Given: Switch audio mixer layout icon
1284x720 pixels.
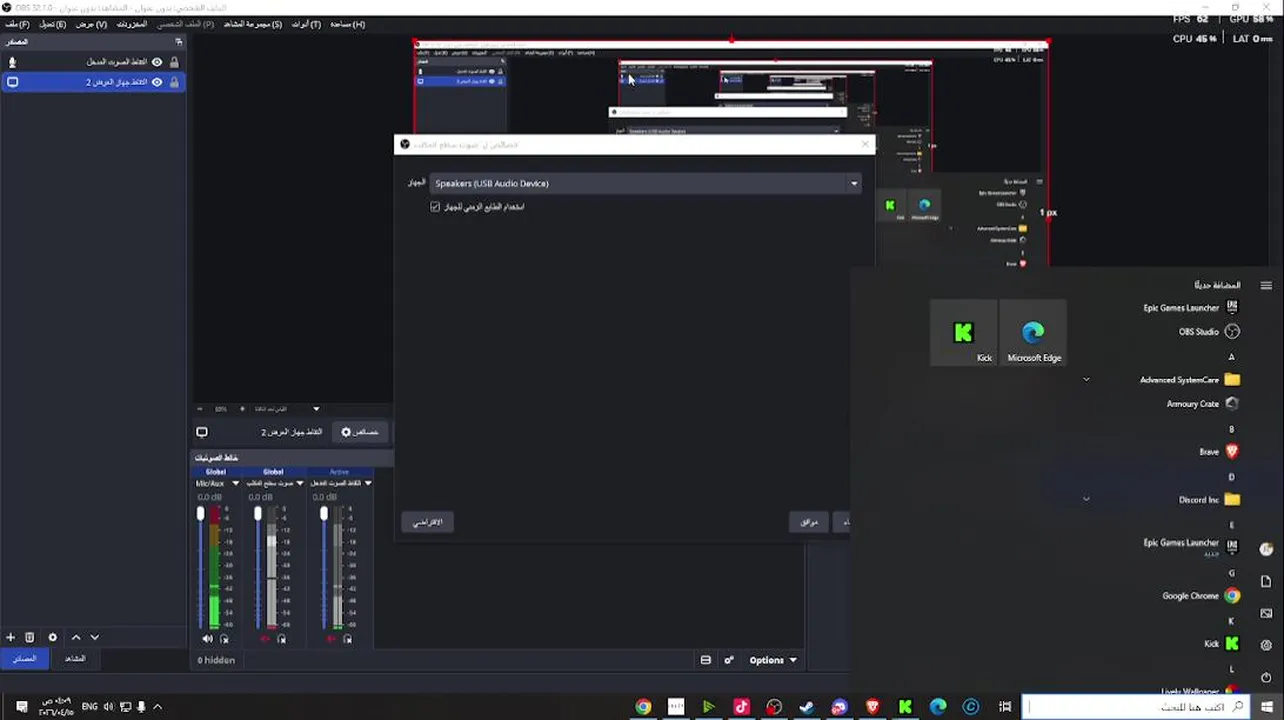Looking at the screenshot, I should (x=706, y=660).
